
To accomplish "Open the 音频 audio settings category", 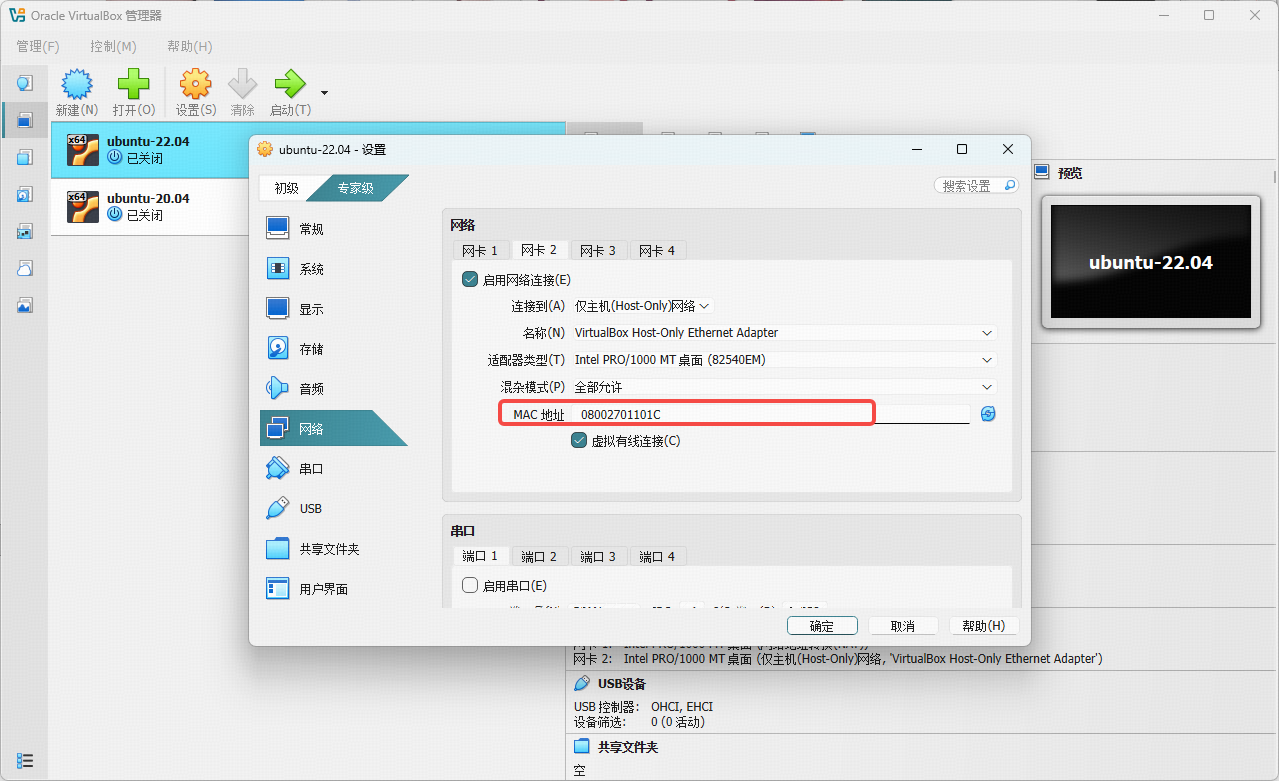I will 311,389.
